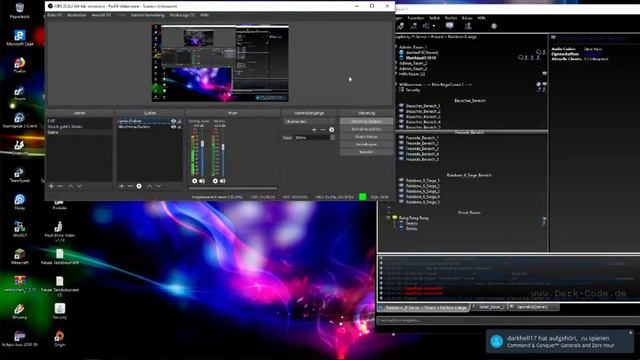Add a new source in OBS

122,186
